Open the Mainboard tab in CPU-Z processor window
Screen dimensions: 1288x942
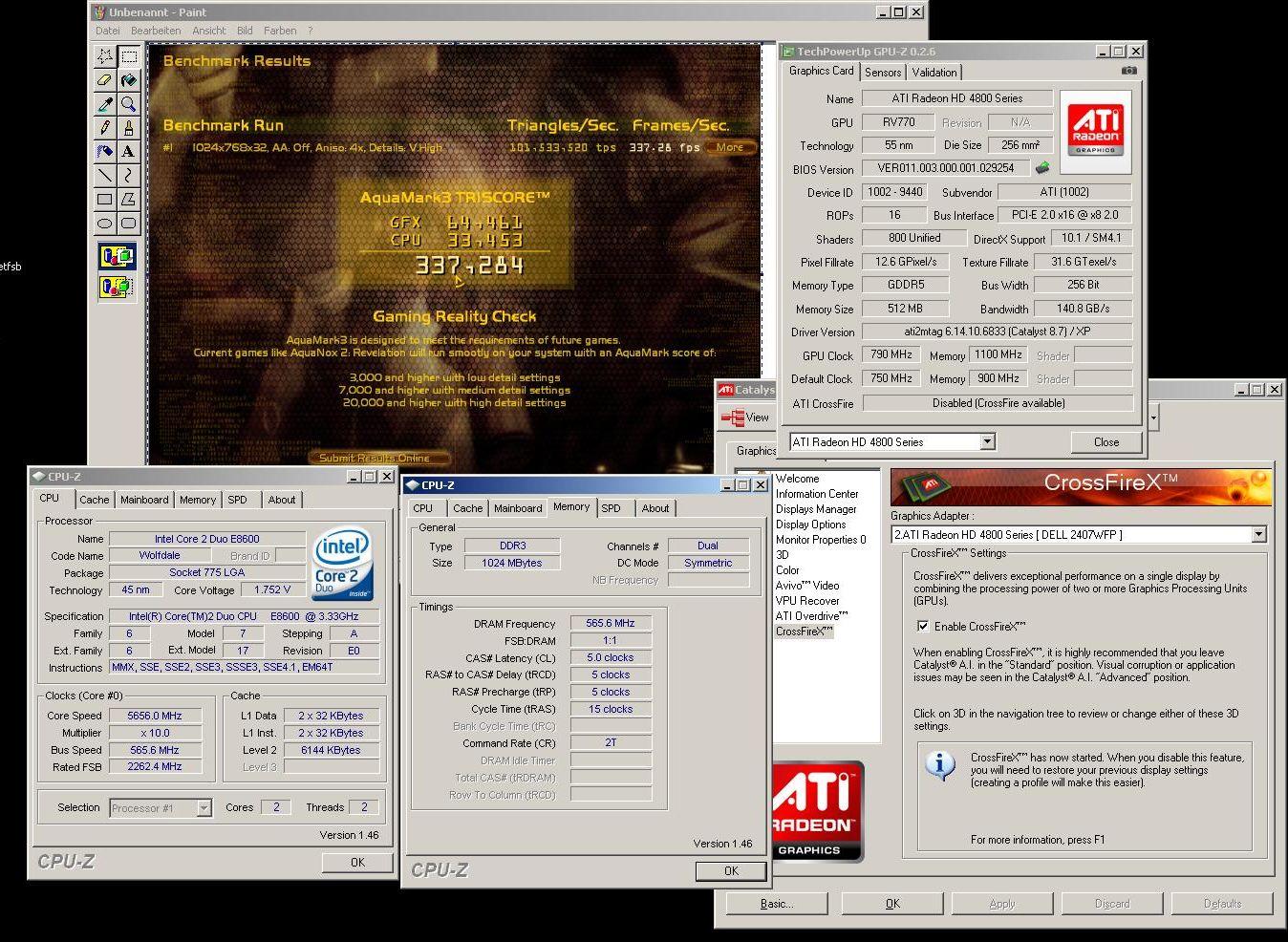pyautogui.click(x=144, y=500)
